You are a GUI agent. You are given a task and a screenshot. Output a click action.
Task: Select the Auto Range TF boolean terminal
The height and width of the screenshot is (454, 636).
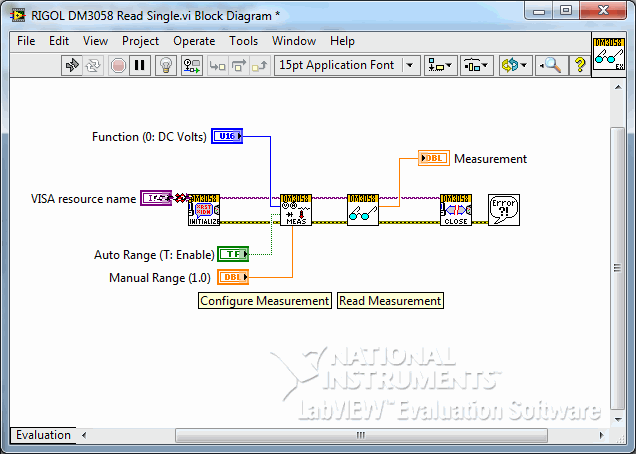click(x=233, y=254)
